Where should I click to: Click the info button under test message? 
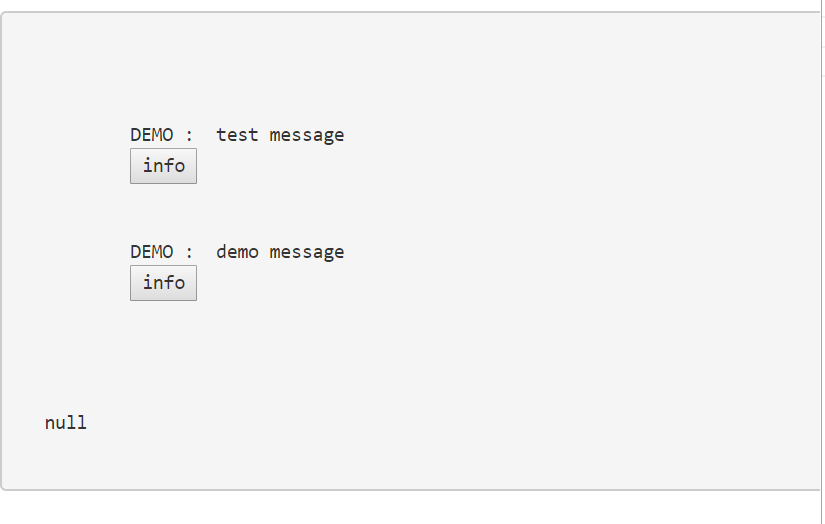pyautogui.click(x=163, y=166)
